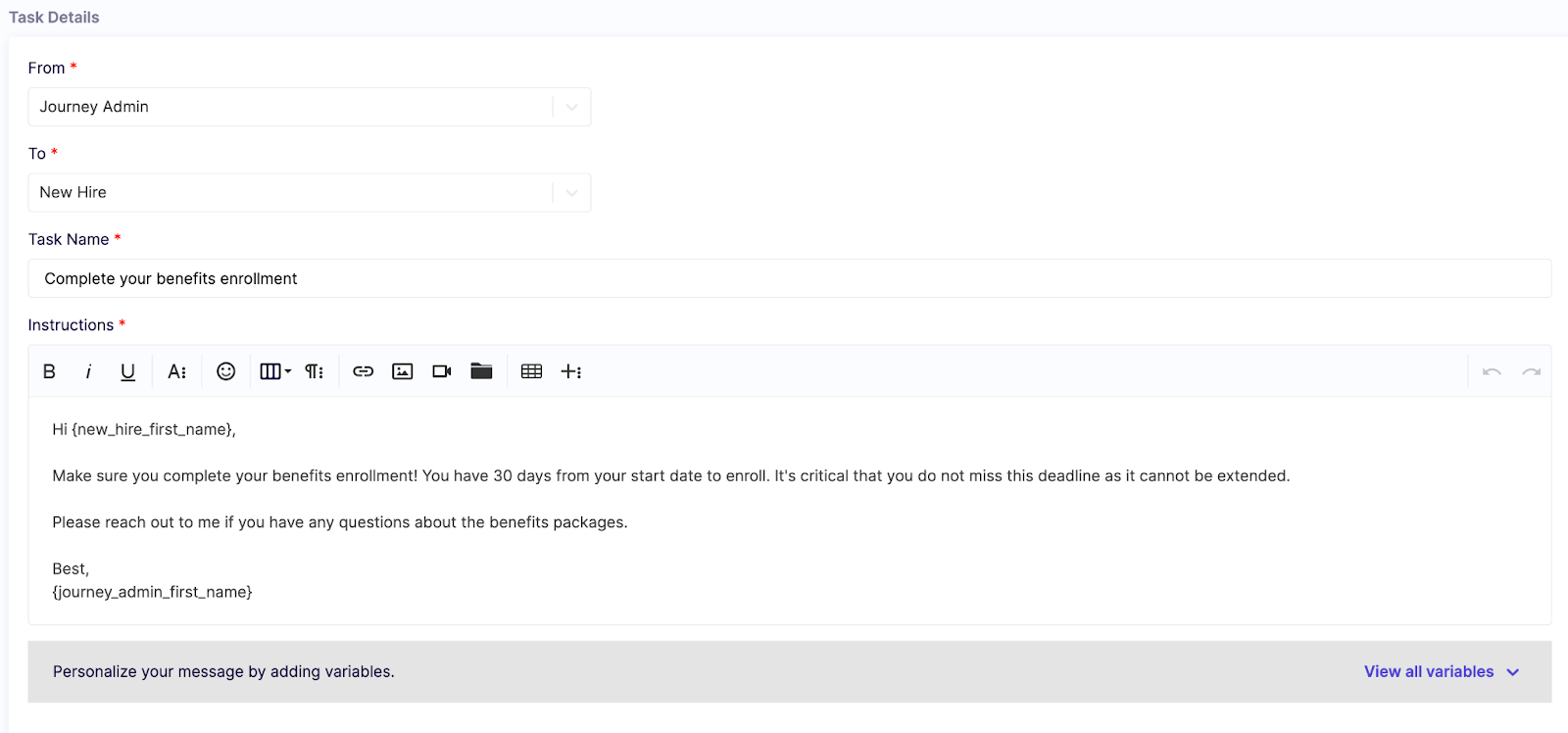Click the Instructions field label
The image size is (1568, 733).
(x=71, y=325)
